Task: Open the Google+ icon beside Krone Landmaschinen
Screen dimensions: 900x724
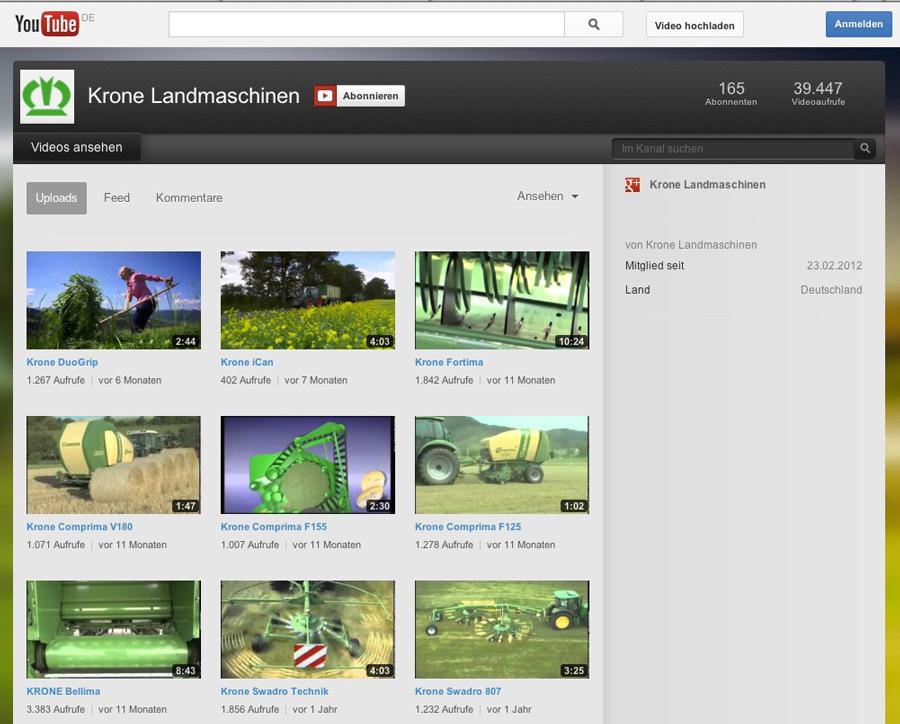Action: coord(632,185)
